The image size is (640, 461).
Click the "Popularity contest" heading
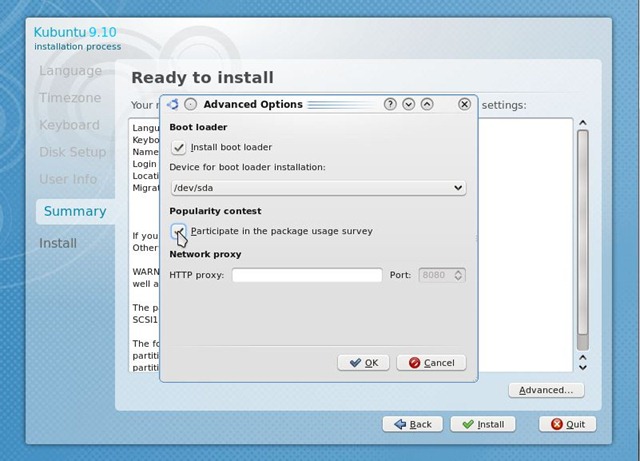215,211
